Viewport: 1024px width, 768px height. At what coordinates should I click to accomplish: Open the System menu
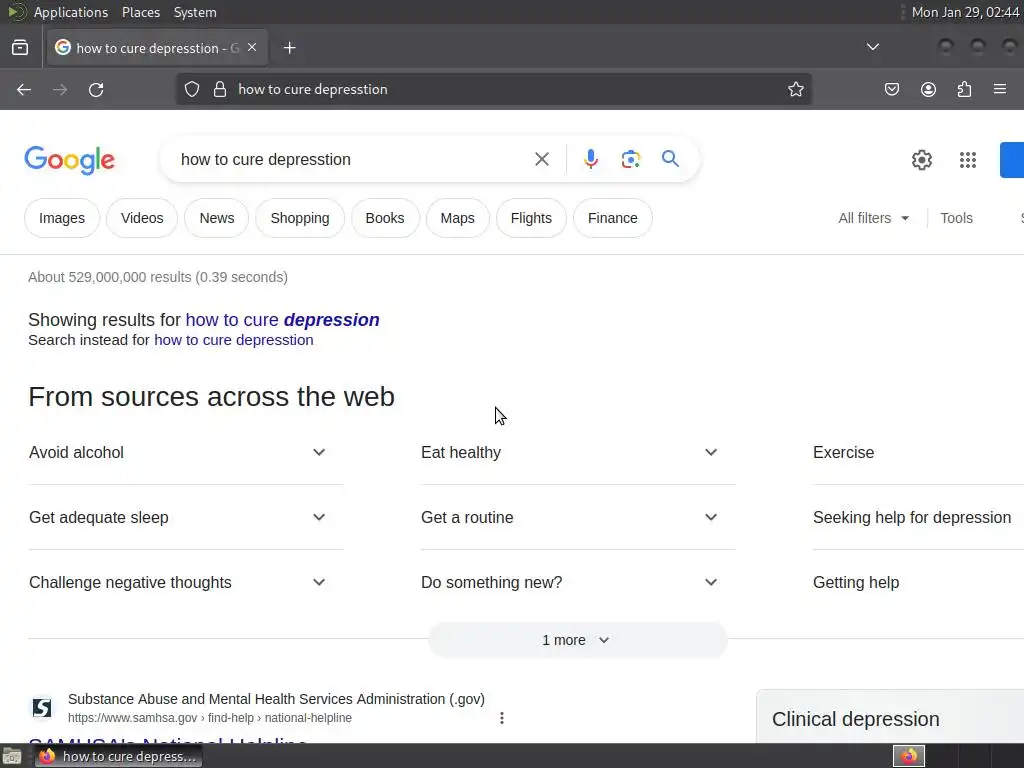195,12
